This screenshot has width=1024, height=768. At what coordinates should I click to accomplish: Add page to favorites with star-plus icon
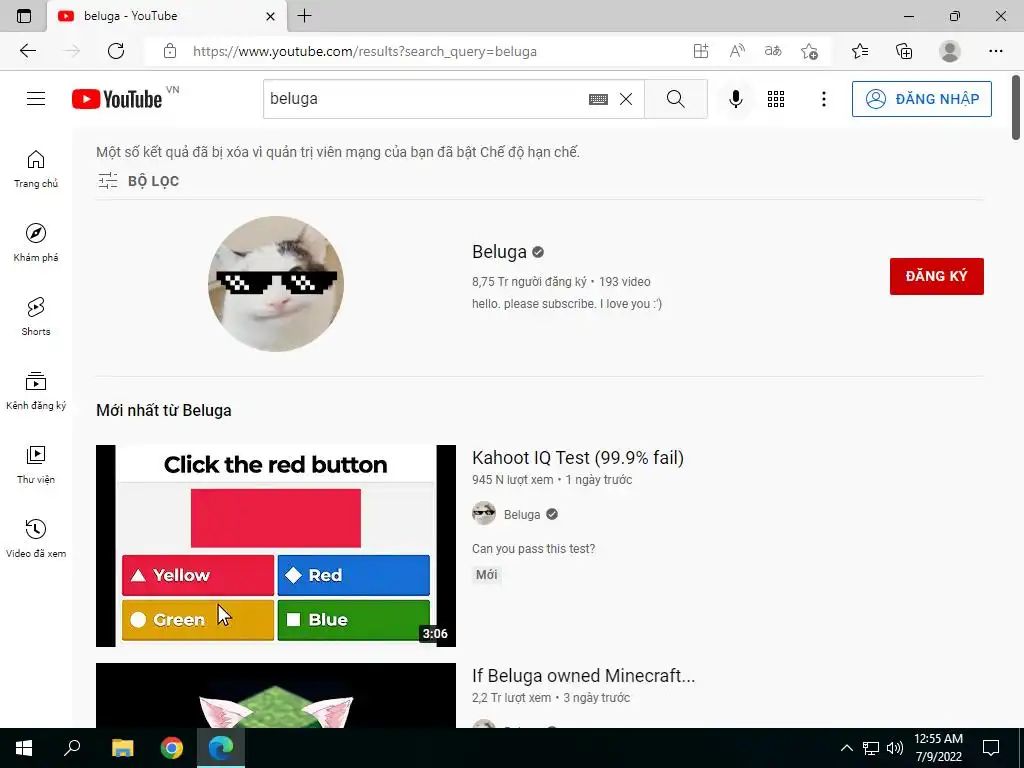pos(809,51)
